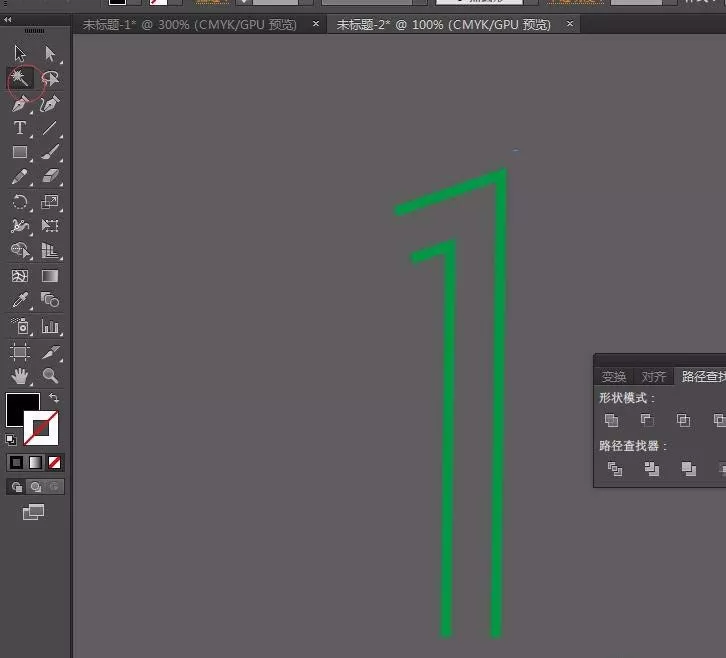Screen dimensions: 726x658
Task: Select the Shape Builder tool
Action: [20, 251]
